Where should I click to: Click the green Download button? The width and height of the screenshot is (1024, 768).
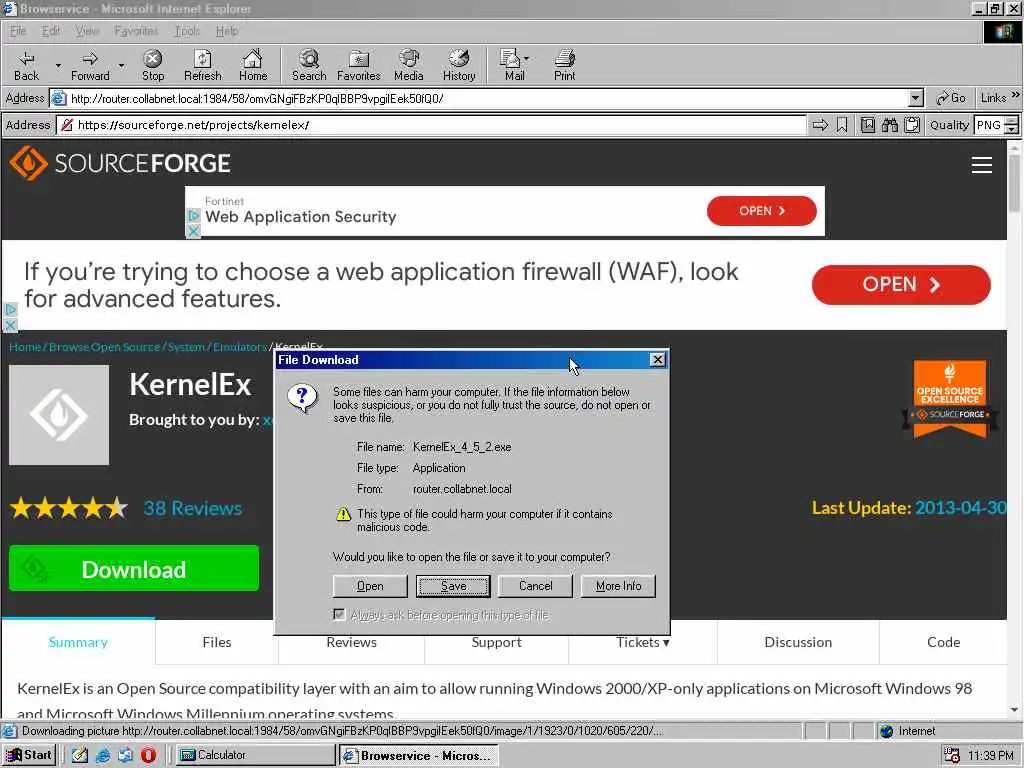(x=134, y=569)
